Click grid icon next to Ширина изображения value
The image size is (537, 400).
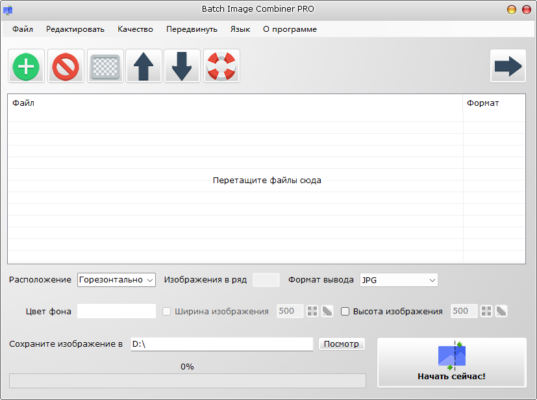[x=312, y=311]
